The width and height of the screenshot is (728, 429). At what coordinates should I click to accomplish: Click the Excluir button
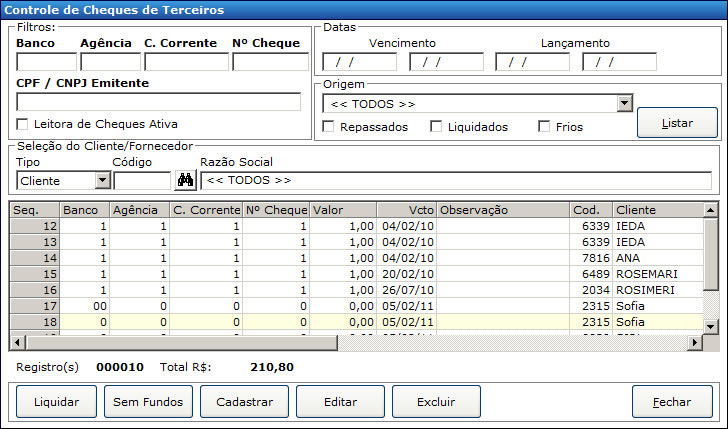coord(436,402)
